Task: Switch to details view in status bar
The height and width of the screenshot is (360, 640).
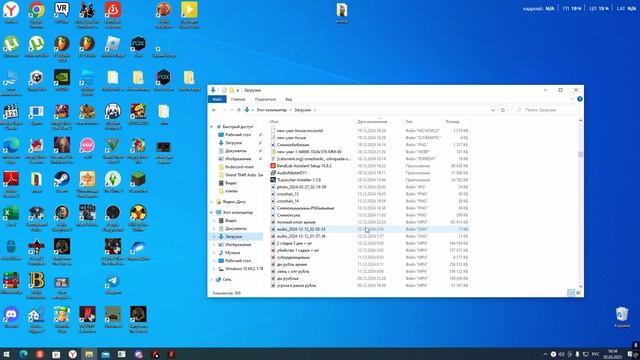Action: 571,293
